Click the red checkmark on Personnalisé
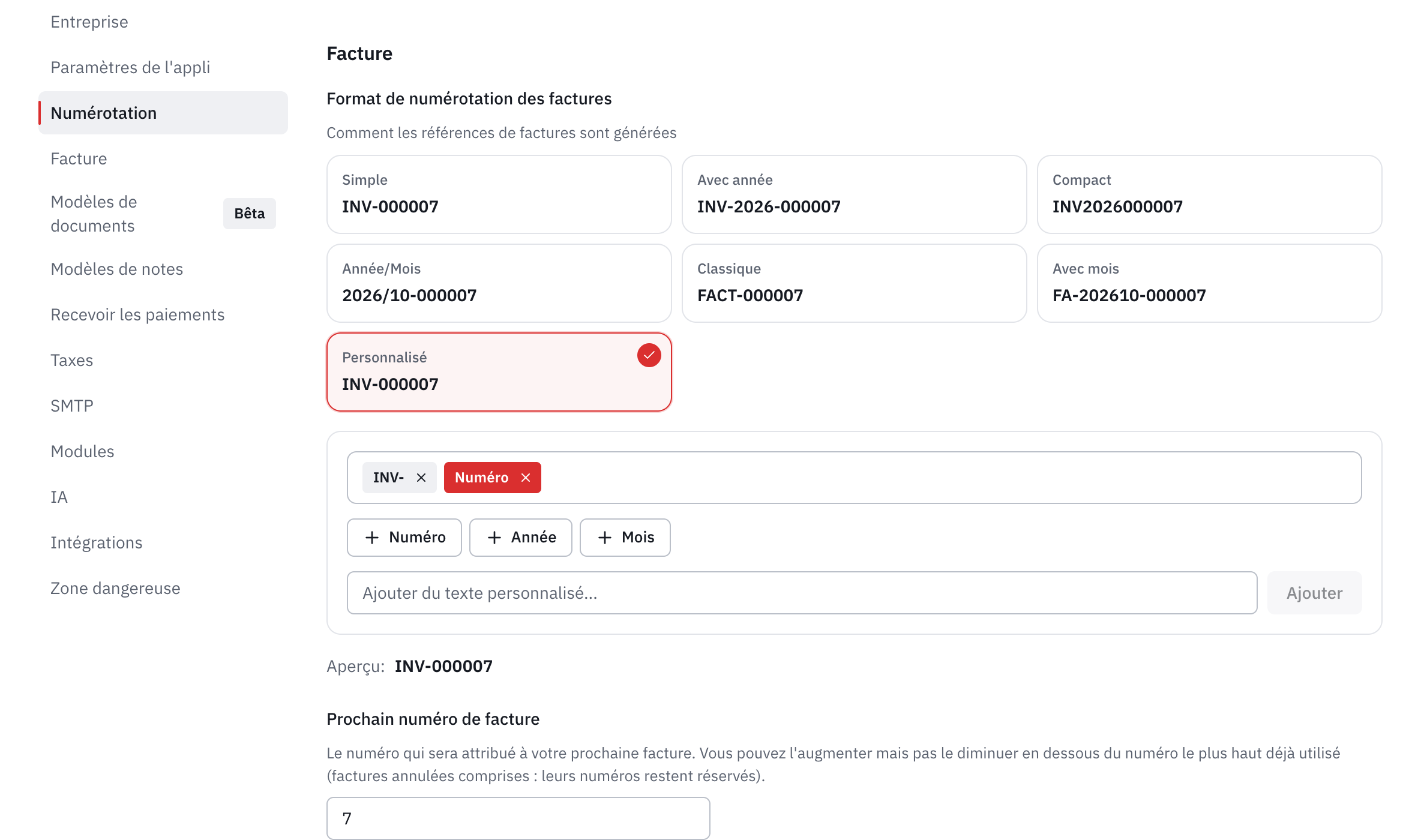This screenshot has height=840, width=1421. 649,355
